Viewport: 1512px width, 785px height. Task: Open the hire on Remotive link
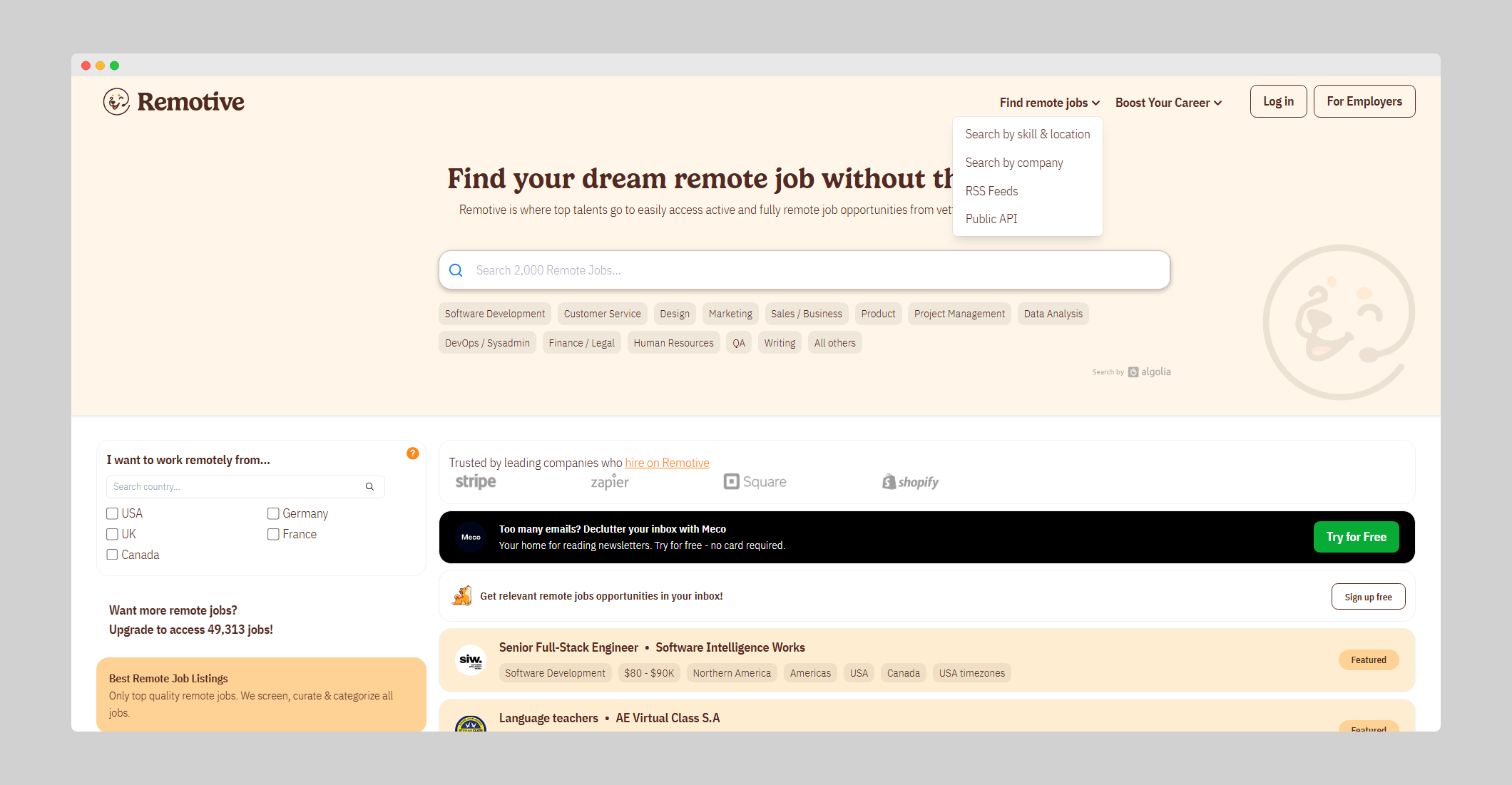667,463
